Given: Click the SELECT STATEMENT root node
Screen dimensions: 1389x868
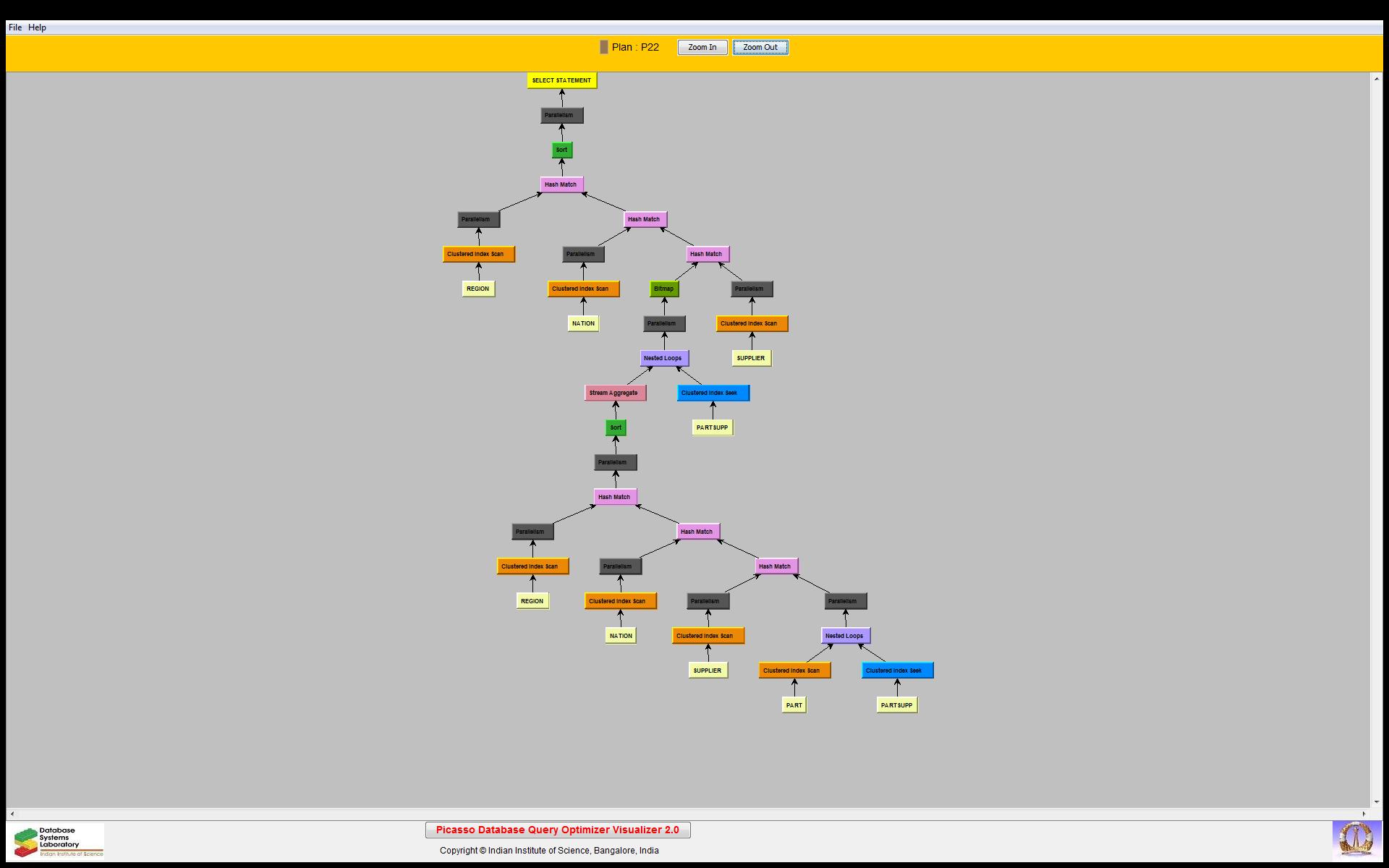Looking at the screenshot, I should tap(561, 80).
